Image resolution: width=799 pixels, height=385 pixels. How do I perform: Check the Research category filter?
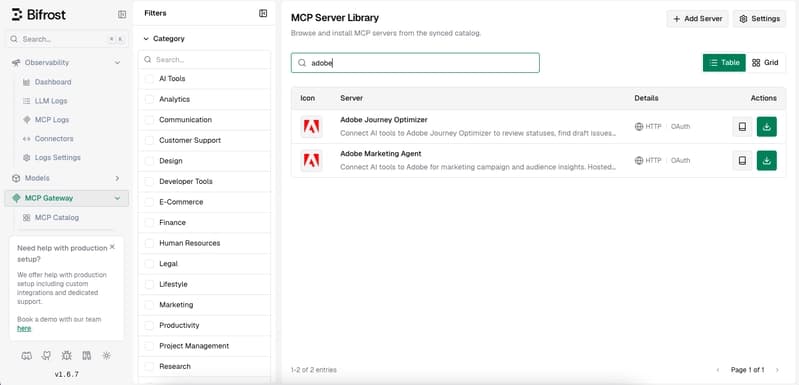point(149,366)
